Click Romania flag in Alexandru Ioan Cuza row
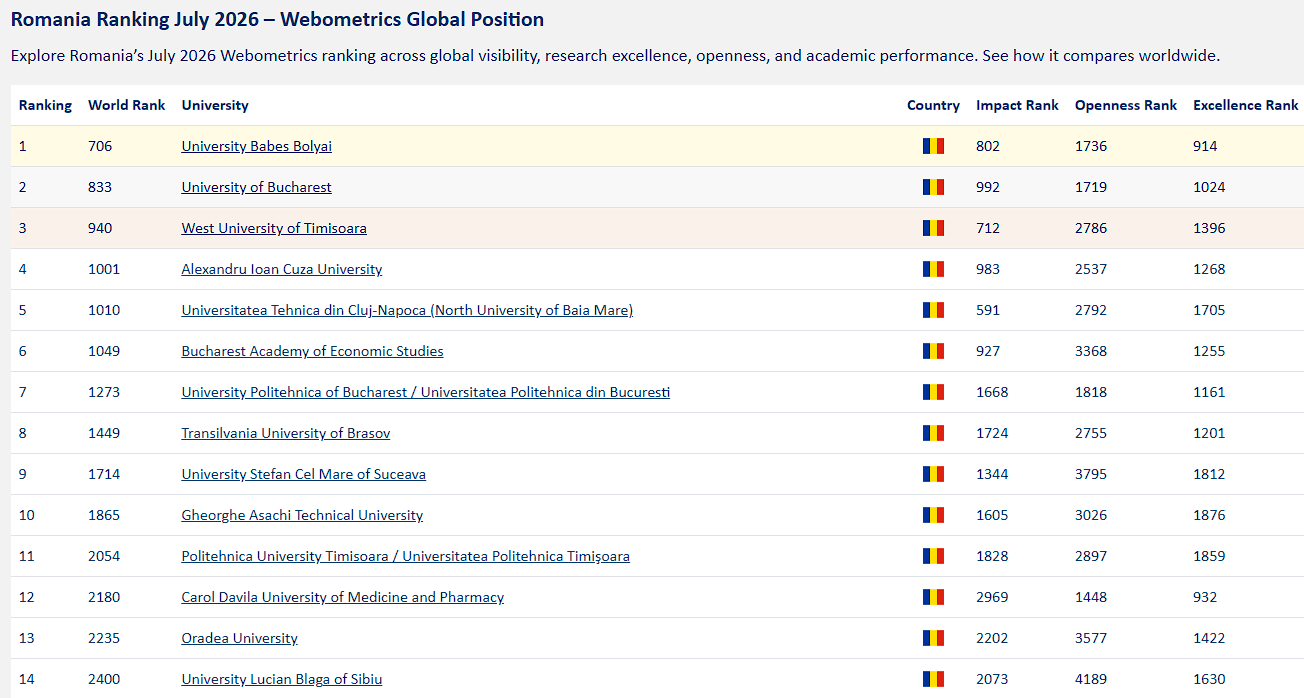 coord(933,269)
